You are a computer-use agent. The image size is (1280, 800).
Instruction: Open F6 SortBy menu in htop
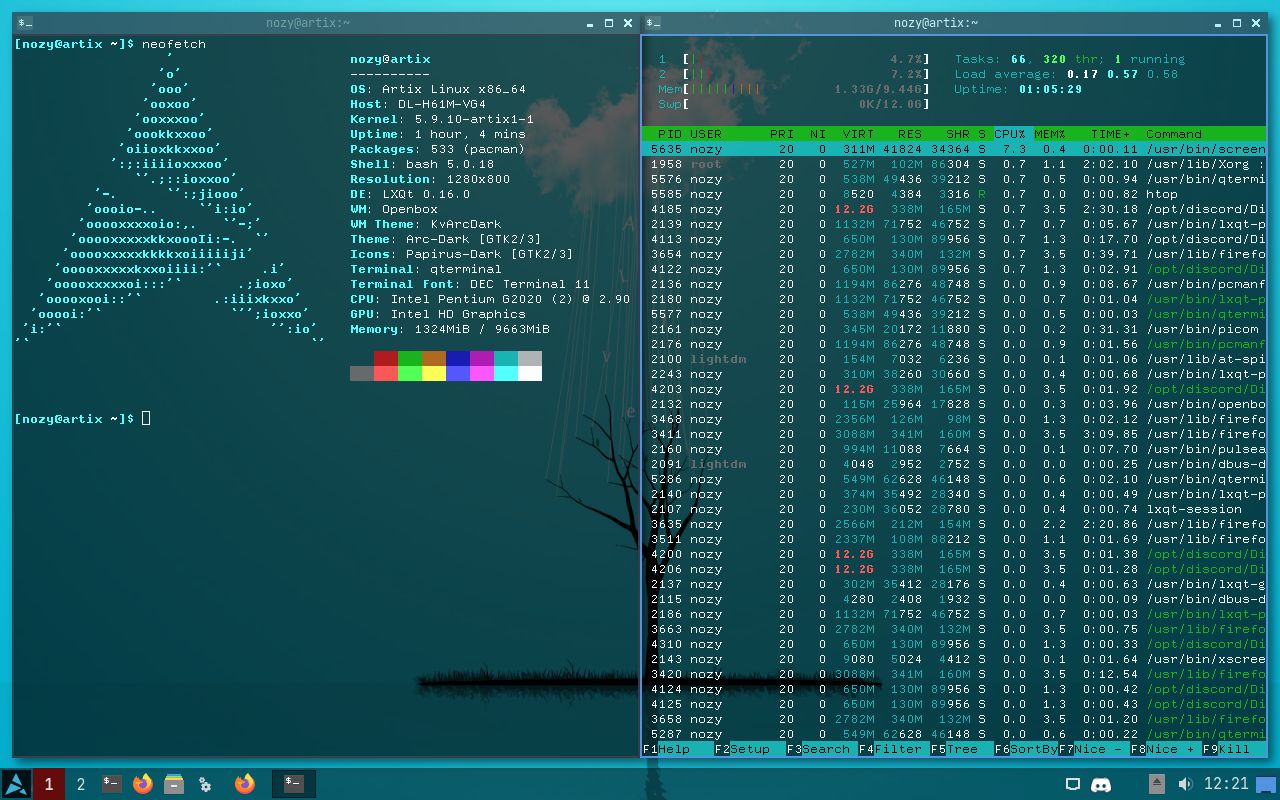[x=1026, y=749]
